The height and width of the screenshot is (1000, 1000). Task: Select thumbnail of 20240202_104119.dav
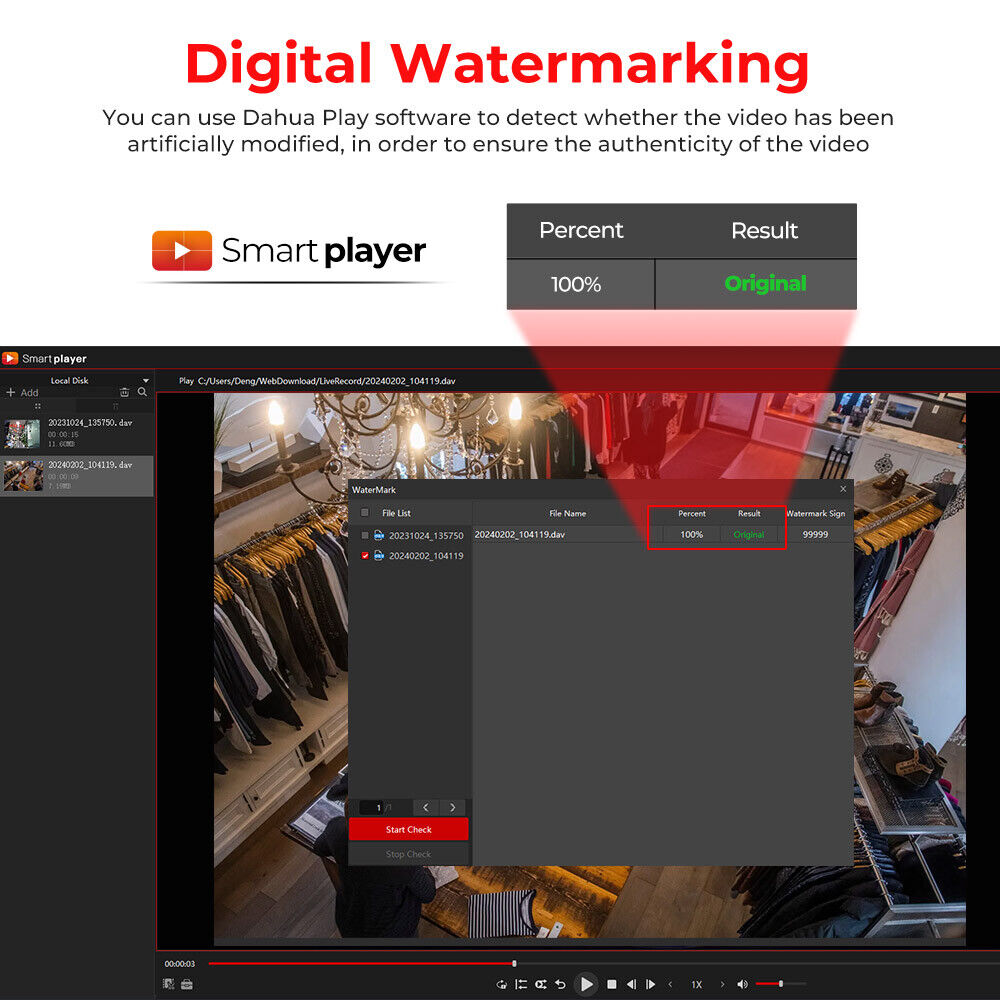pyautogui.click(x=23, y=476)
